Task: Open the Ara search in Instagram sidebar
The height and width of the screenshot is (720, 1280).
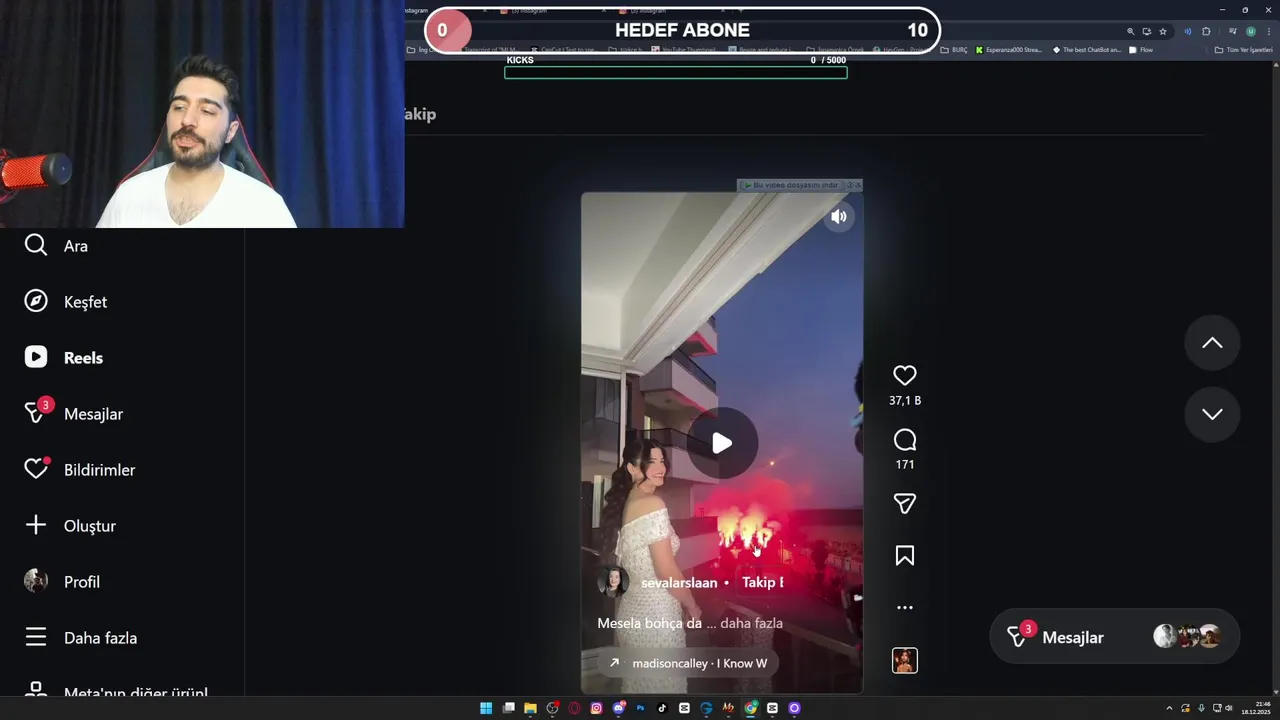Action: click(57, 245)
